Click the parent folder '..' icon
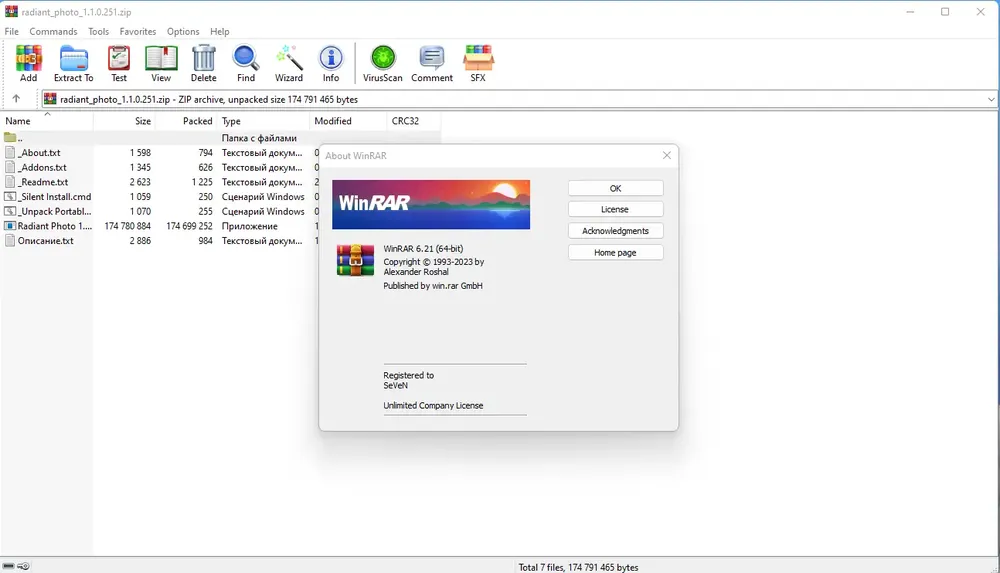This screenshot has height=573, width=1000. click(x=10, y=137)
